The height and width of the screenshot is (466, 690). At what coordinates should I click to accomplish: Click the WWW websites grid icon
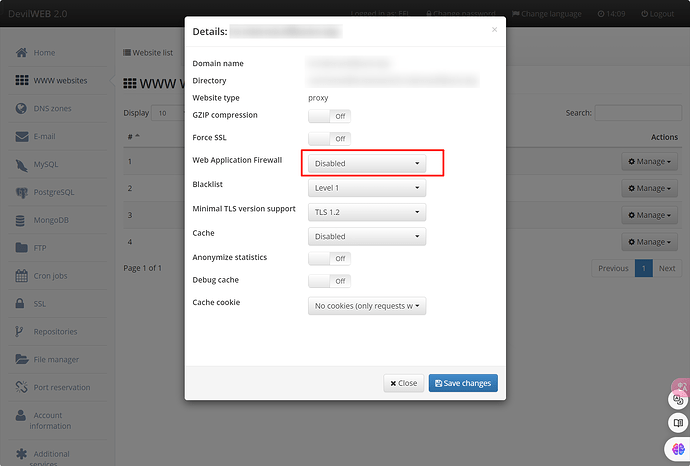[22, 80]
